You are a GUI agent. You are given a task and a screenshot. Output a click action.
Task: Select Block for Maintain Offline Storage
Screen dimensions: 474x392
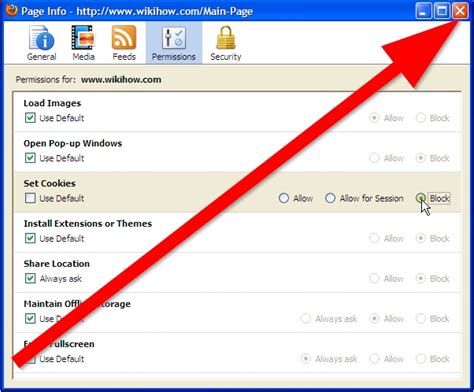pyautogui.click(x=421, y=318)
